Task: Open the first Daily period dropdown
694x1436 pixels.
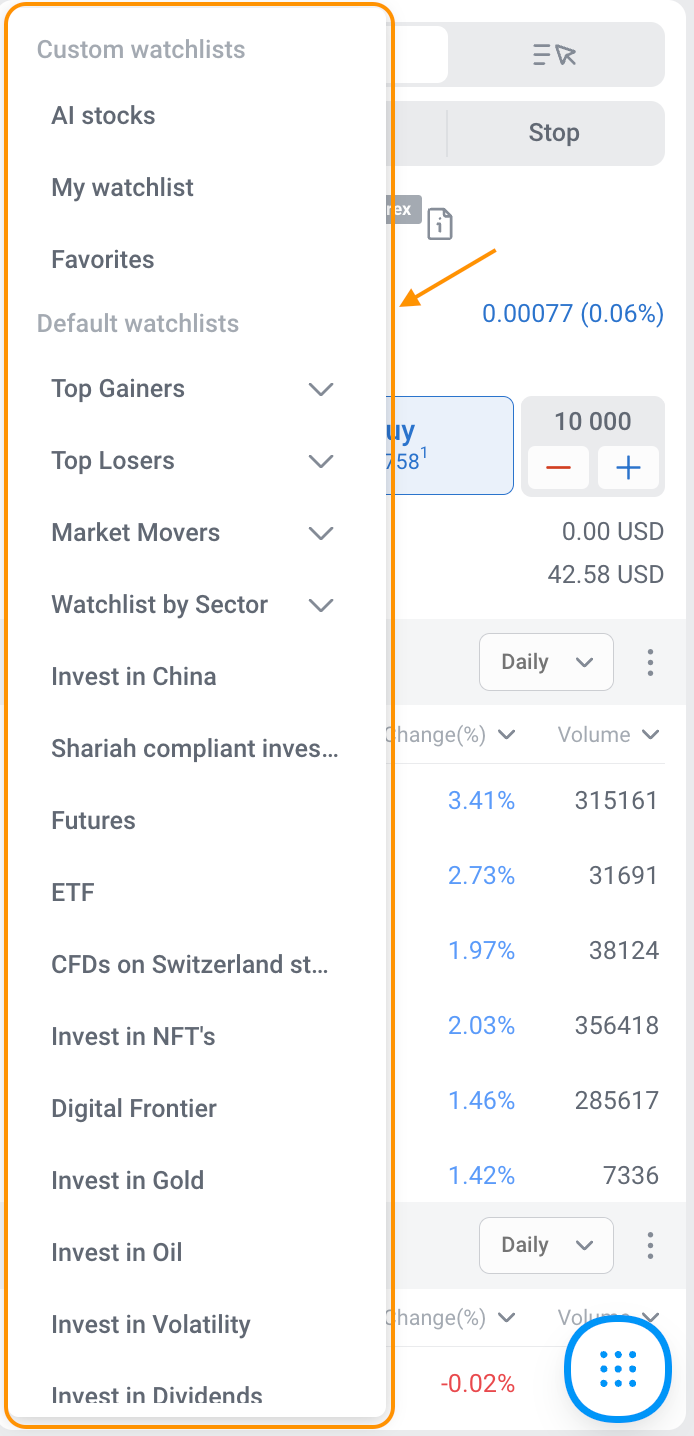Action: 546,662
